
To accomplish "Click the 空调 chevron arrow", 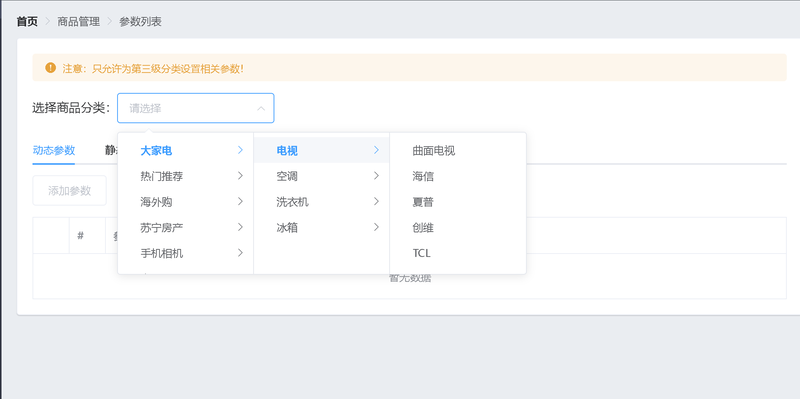I will (x=376, y=176).
